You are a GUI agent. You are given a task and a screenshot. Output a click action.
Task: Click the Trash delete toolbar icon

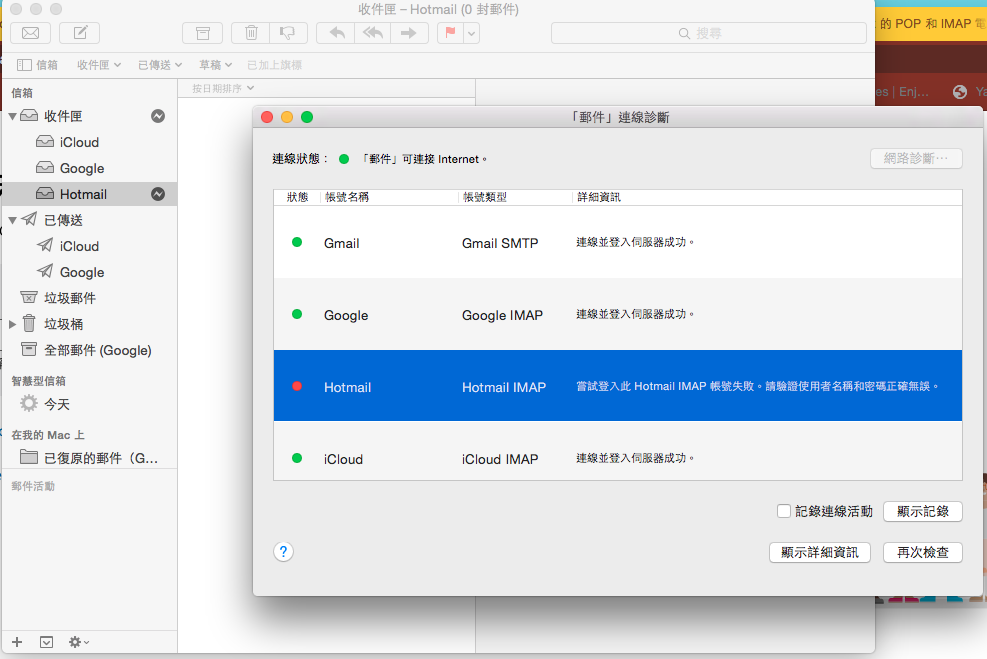(251, 33)
